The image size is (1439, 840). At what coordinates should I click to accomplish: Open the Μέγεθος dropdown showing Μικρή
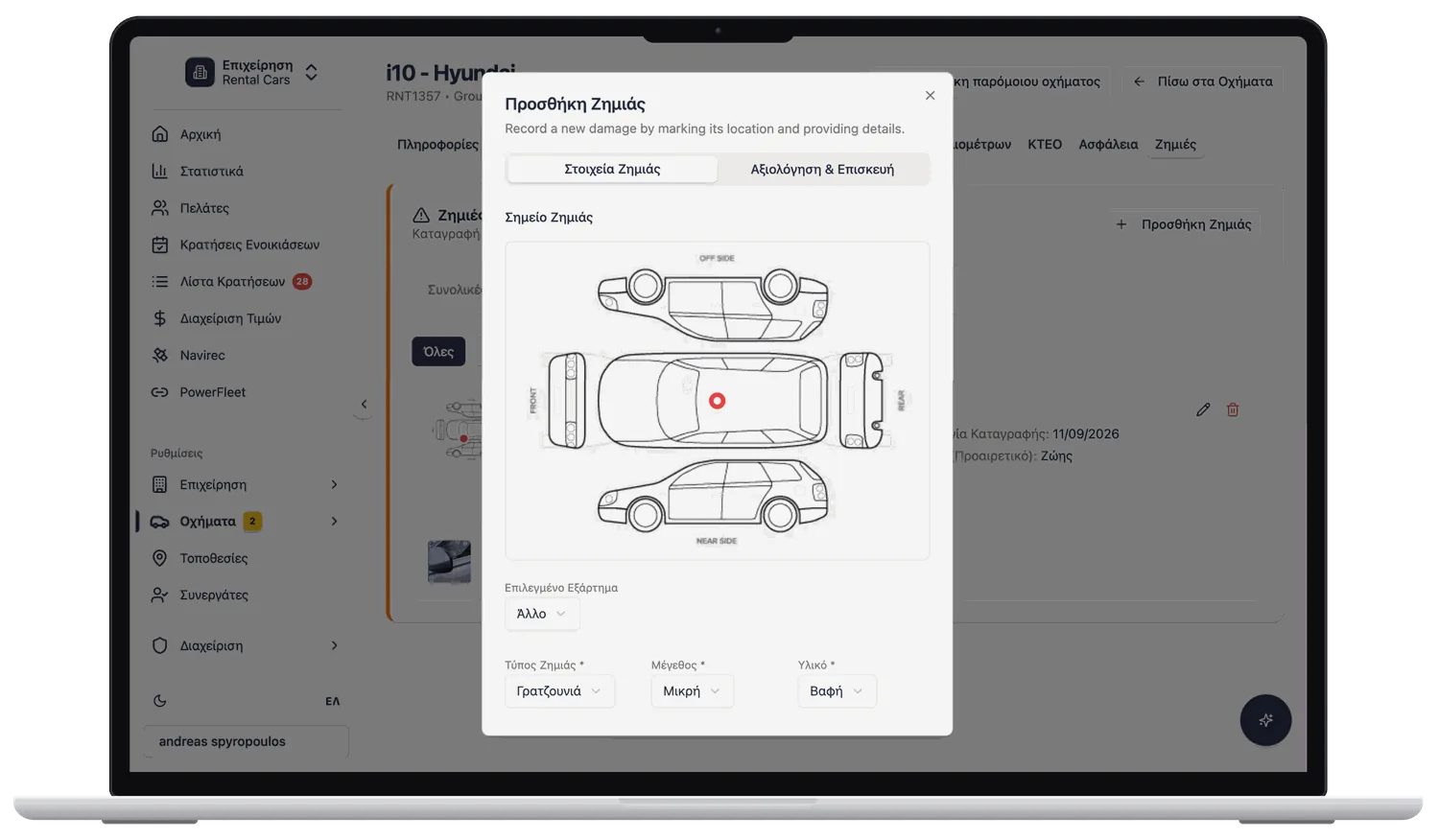(x=692, y=690)
